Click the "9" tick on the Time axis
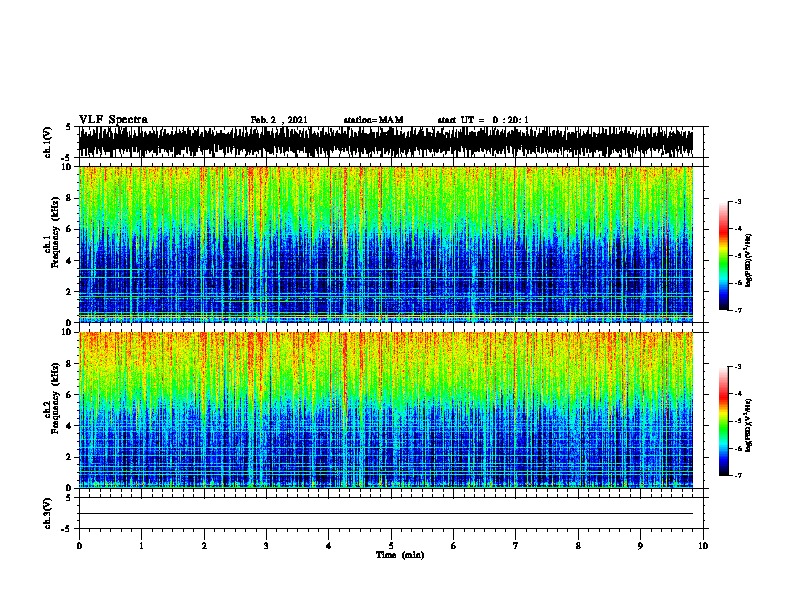This screenshot has height=612, width=792. [640, 546]
